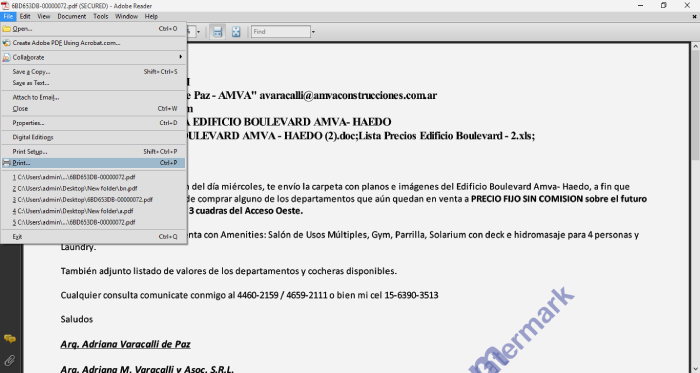Click 'PRECIO FIJO SIN COMISION' bold text

tap(527, 199)
